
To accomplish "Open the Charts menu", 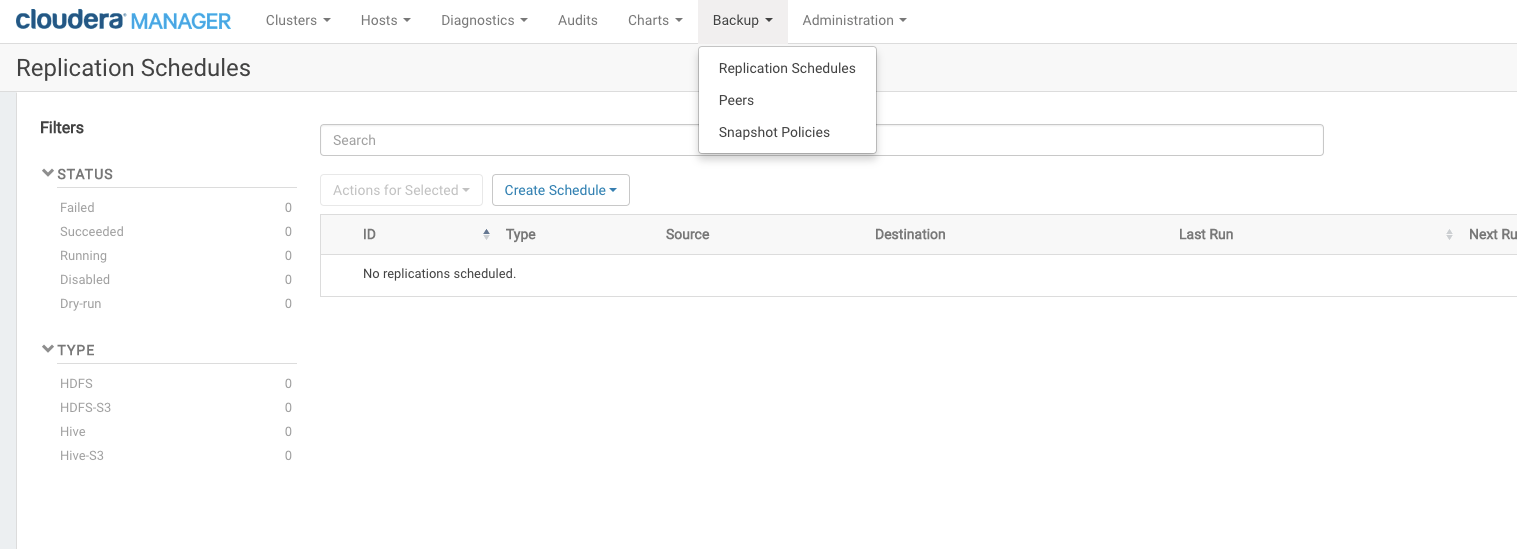I will point(655,20).
